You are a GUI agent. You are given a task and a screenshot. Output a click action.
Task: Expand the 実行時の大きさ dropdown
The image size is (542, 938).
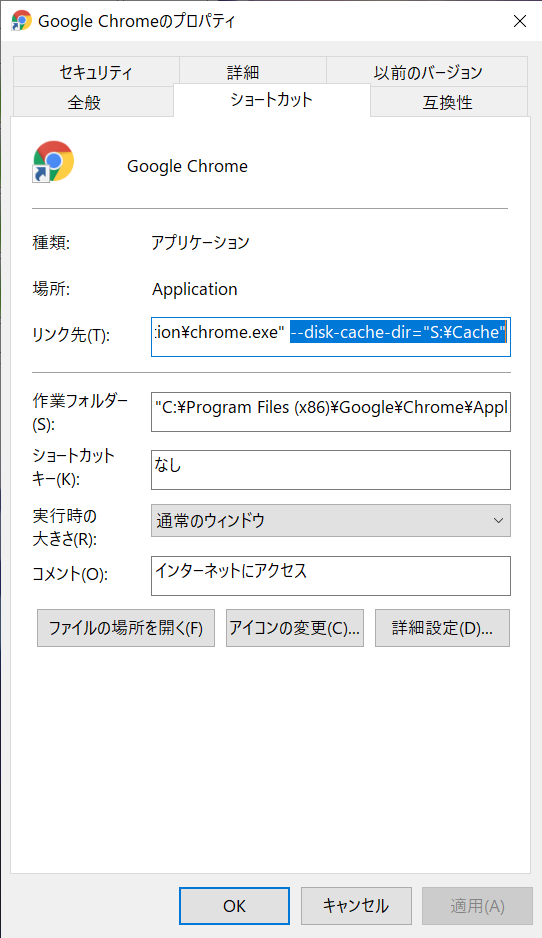(331, 520)
